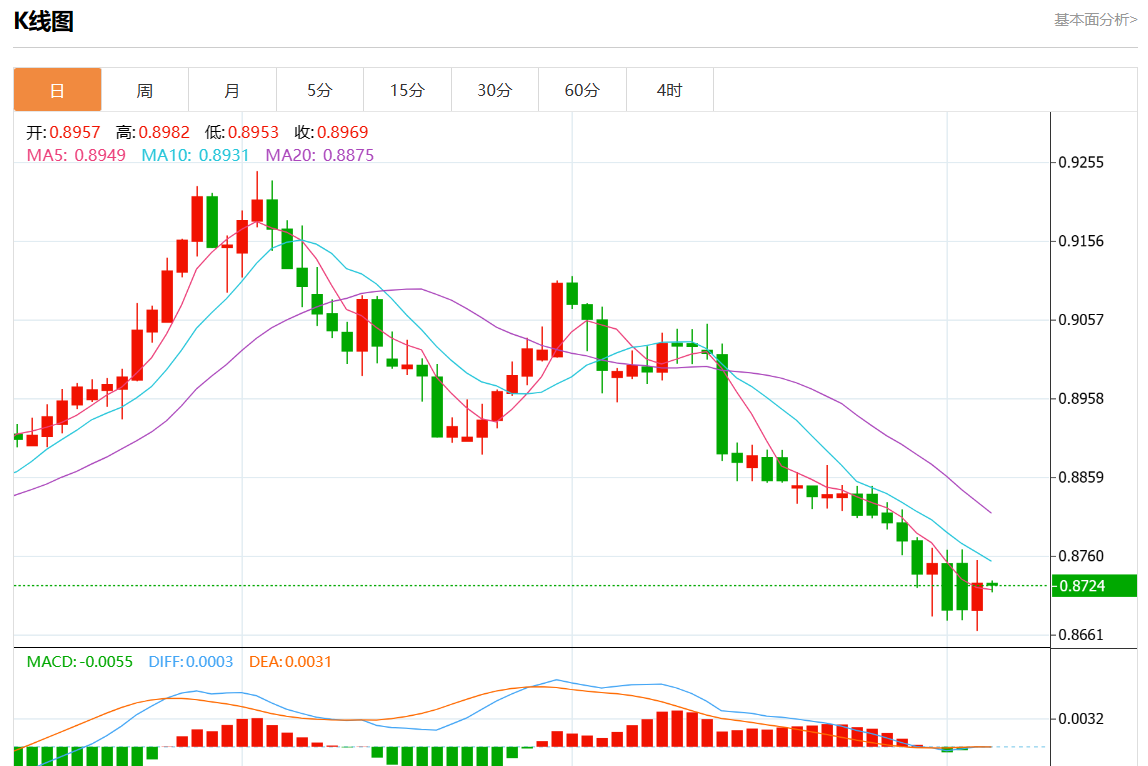Image resolution: width=1148 pixels, height=766 pixels.
Task: Click the K线图 heading
Action: 44,21
